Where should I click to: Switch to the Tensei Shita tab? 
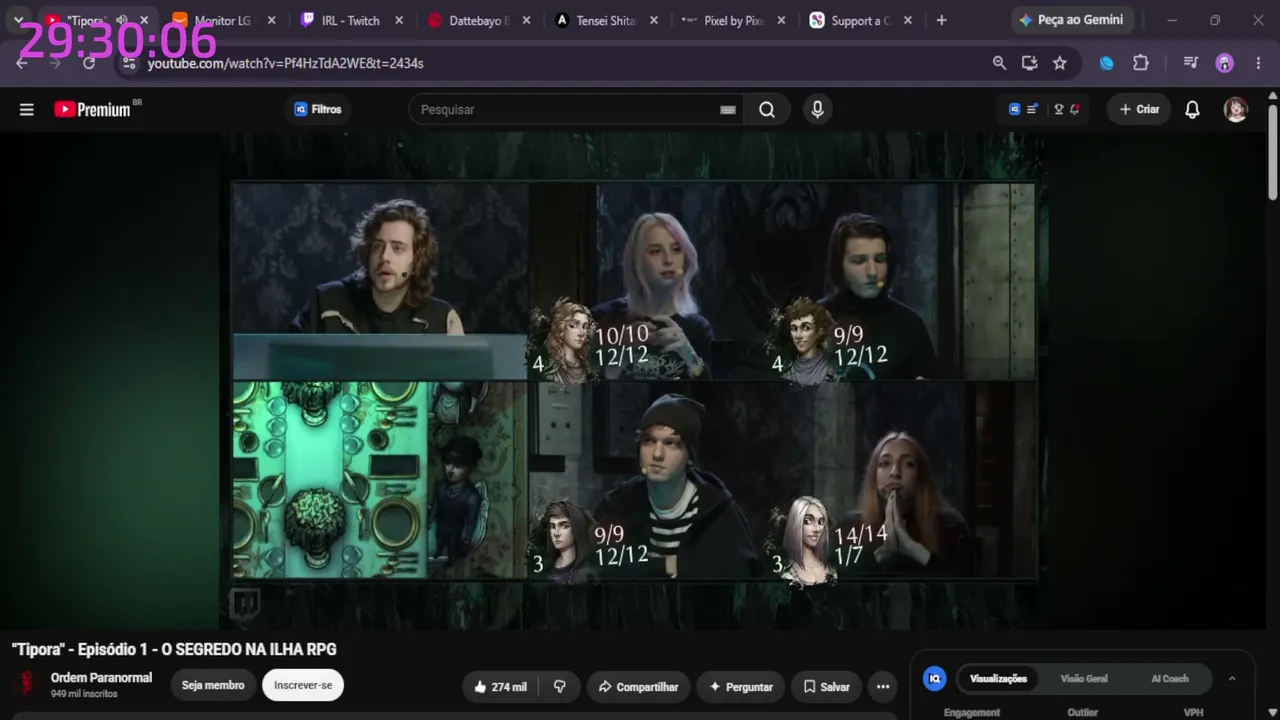point(605,21)
